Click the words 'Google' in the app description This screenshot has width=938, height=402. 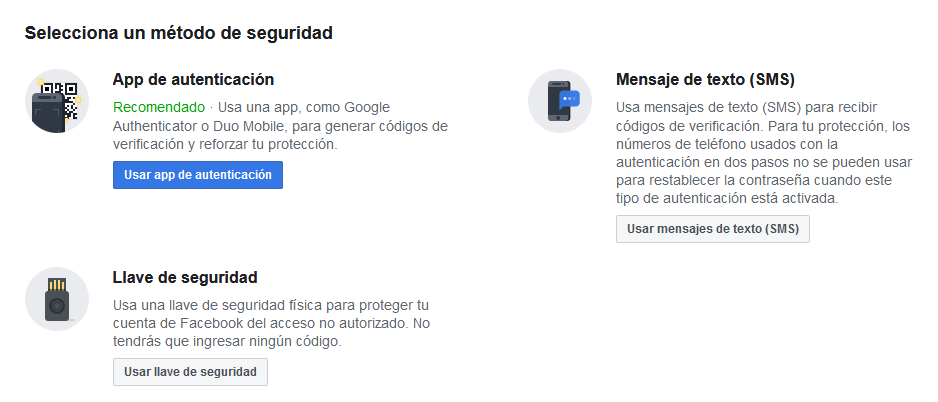(x=366, y=107)
